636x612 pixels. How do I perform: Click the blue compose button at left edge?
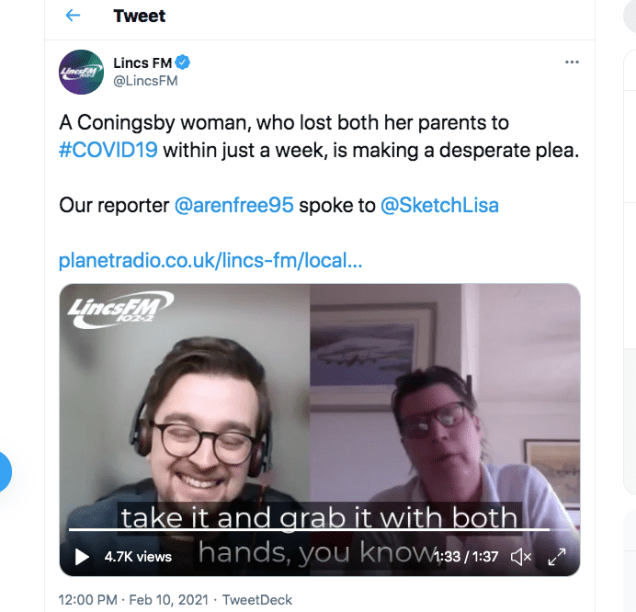tap(4, 471)
